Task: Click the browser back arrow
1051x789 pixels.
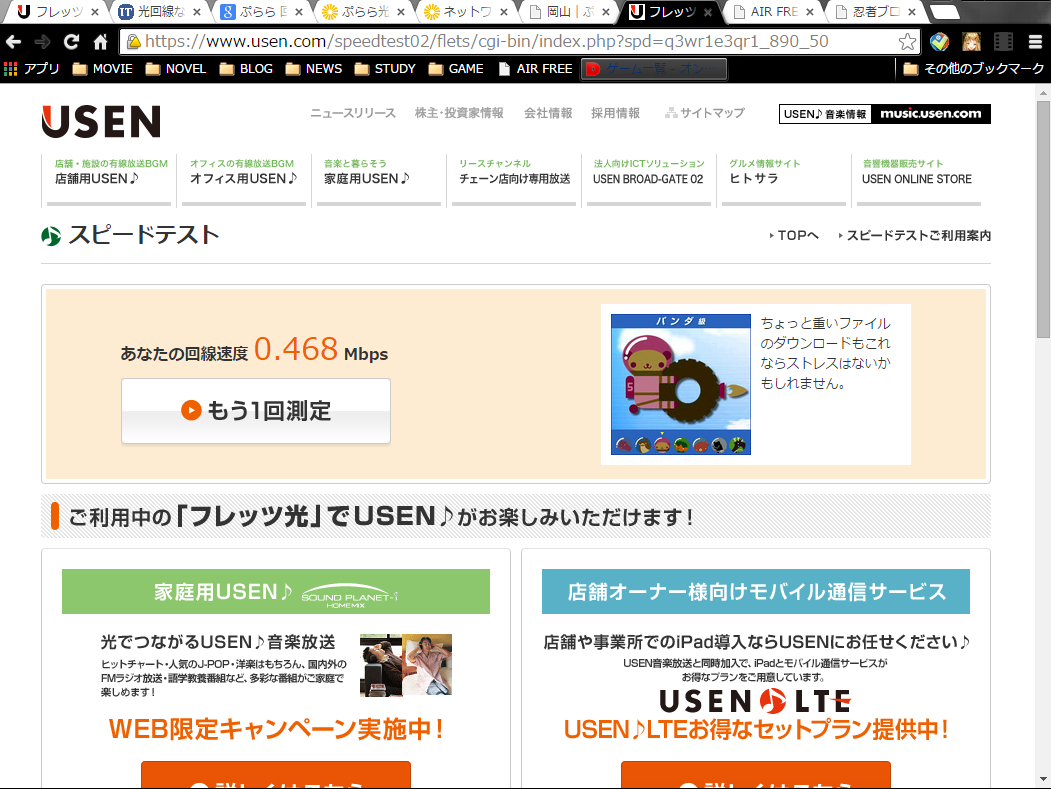Action: (x=13, y=42)
